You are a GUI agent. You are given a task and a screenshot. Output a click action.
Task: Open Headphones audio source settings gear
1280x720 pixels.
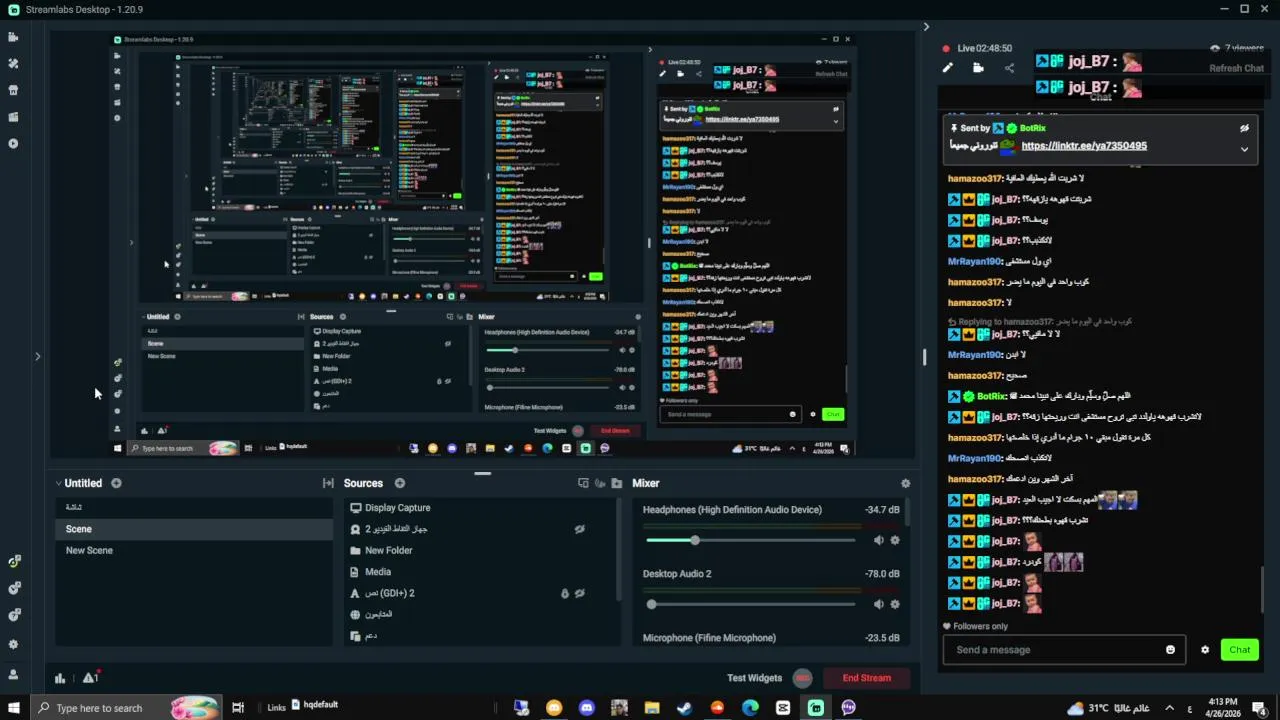(895, 540)
